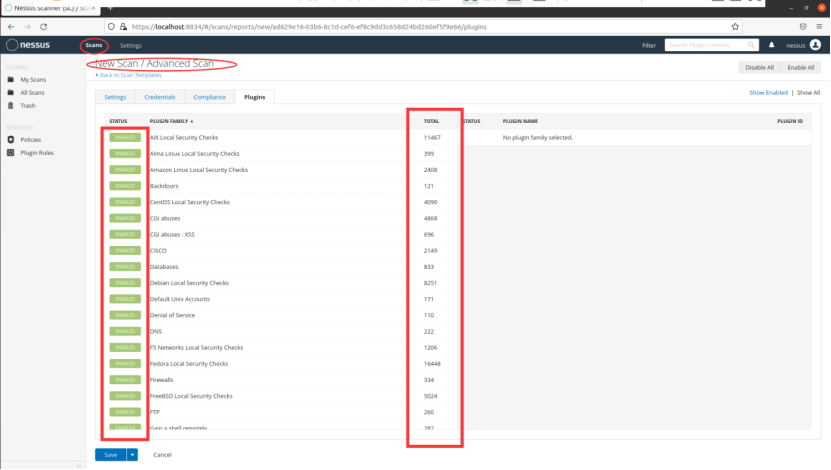Click the search magnifier icon in filter box

pyautogui.click(x=751, y=45)
